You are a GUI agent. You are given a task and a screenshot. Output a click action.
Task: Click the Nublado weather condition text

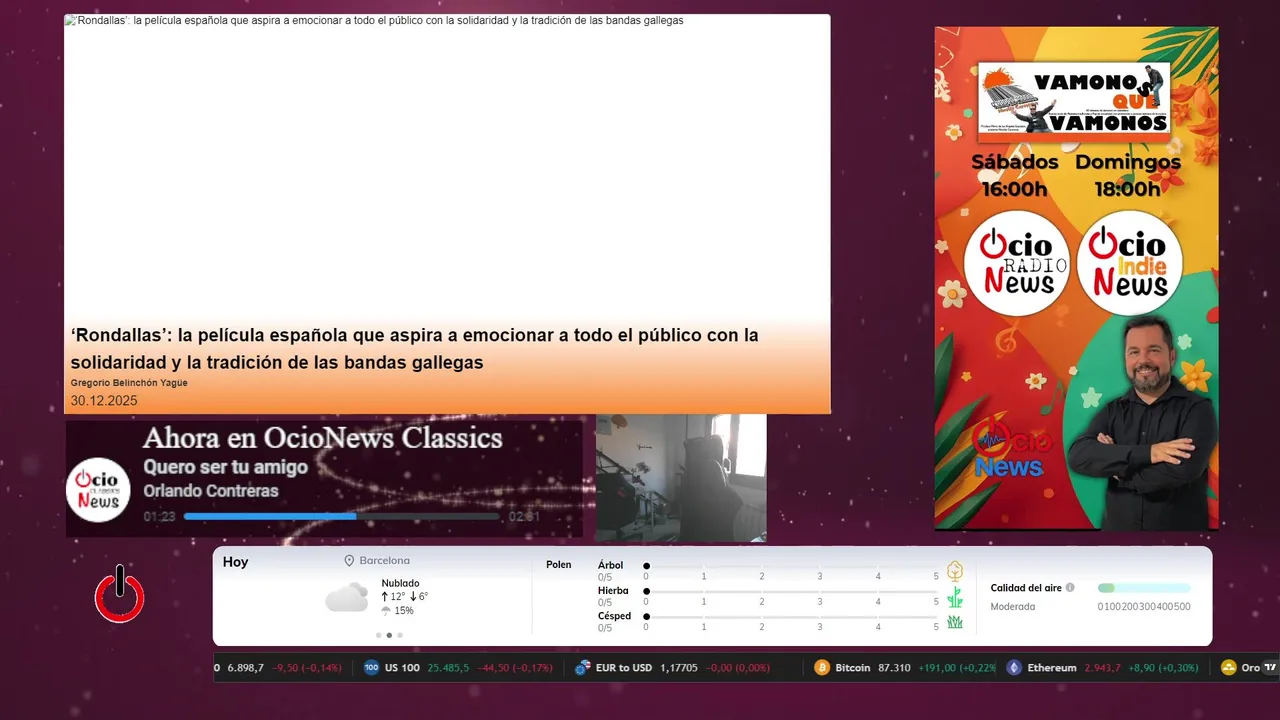click(400, 583)
